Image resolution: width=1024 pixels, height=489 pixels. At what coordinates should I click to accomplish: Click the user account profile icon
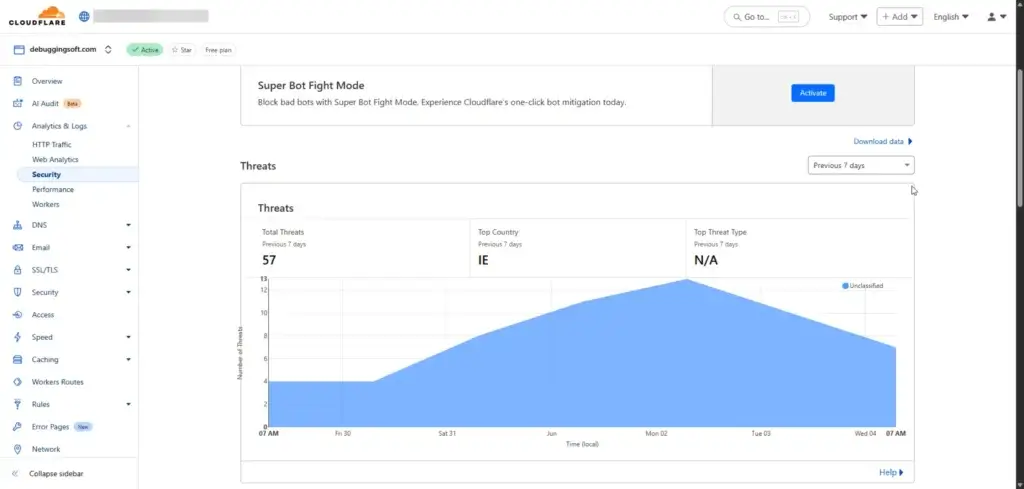pyautogui.click(x=991, y=17)
